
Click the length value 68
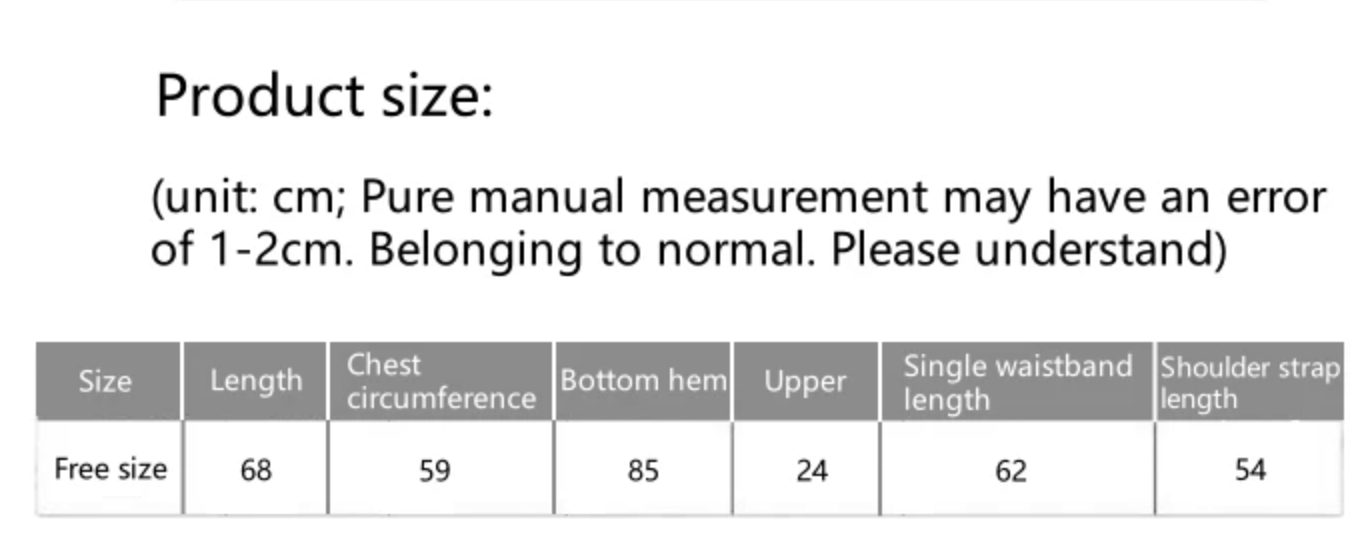(256, 470)
